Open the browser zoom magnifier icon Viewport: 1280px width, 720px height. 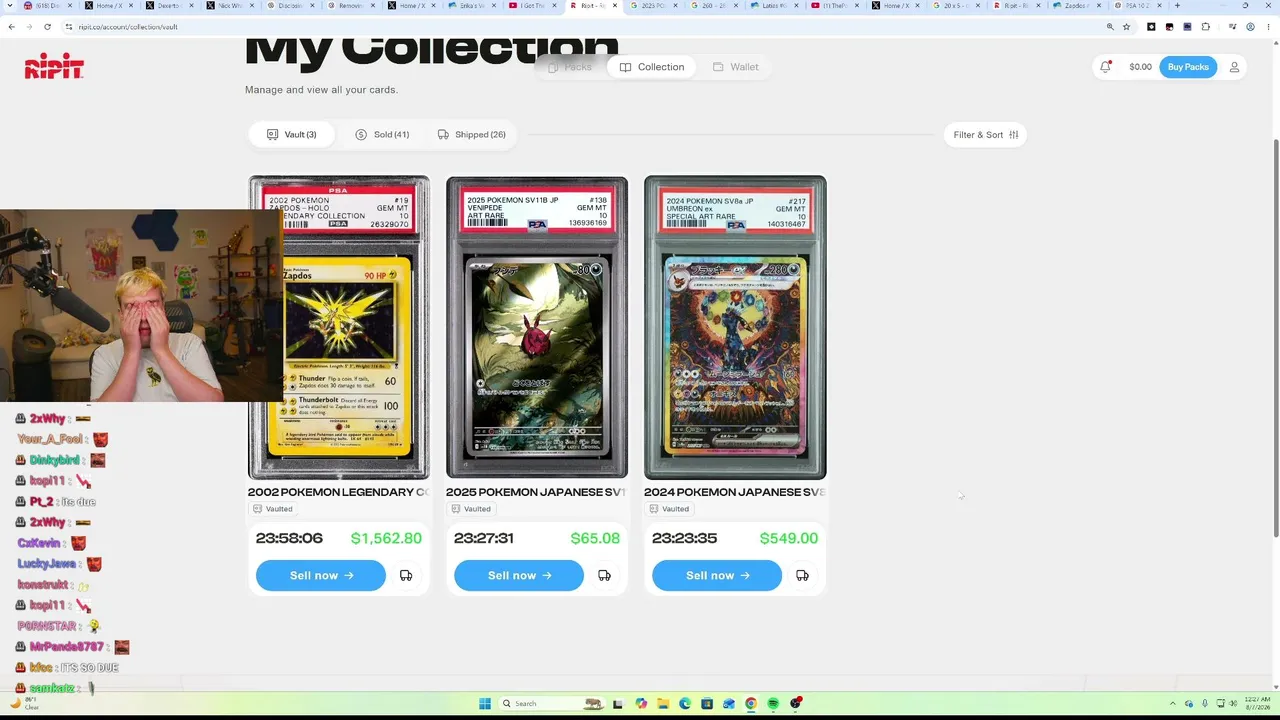1110,27
